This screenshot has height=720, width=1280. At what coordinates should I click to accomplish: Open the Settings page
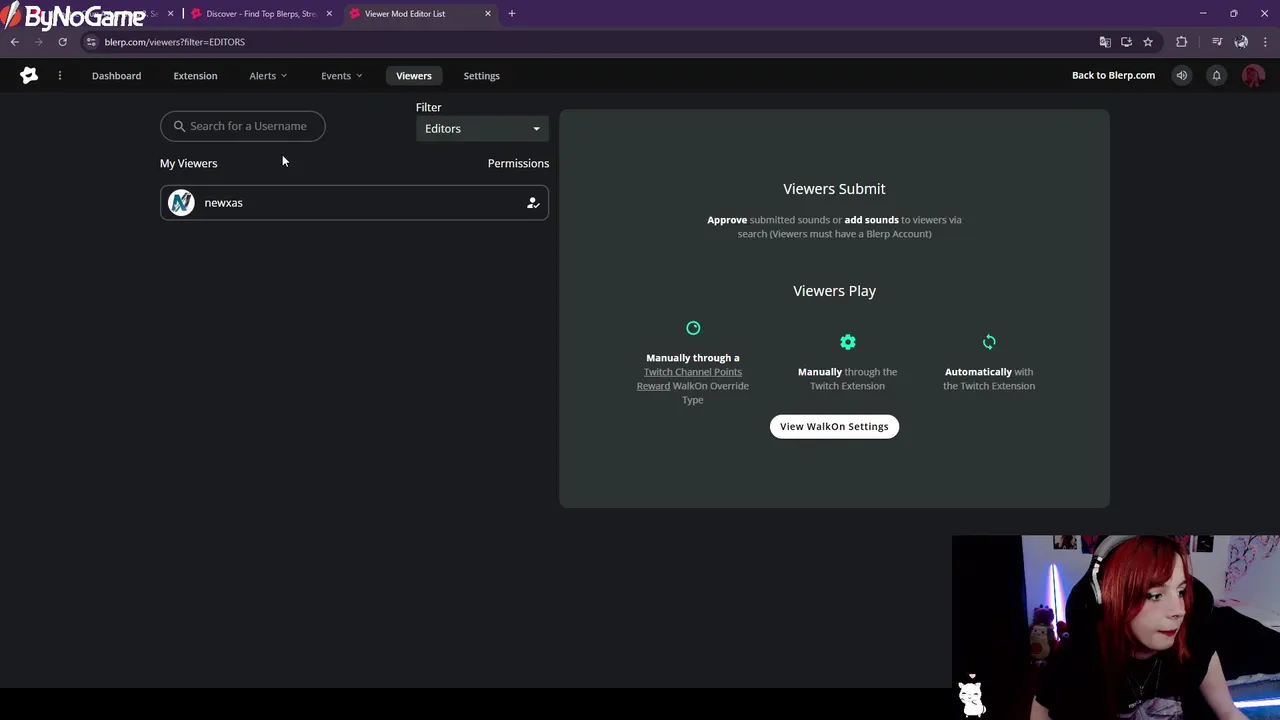[481, 76]
